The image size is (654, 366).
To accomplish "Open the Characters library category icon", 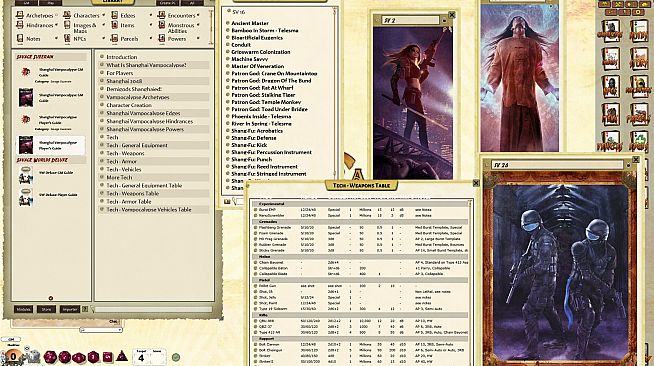I will [67, 15].
